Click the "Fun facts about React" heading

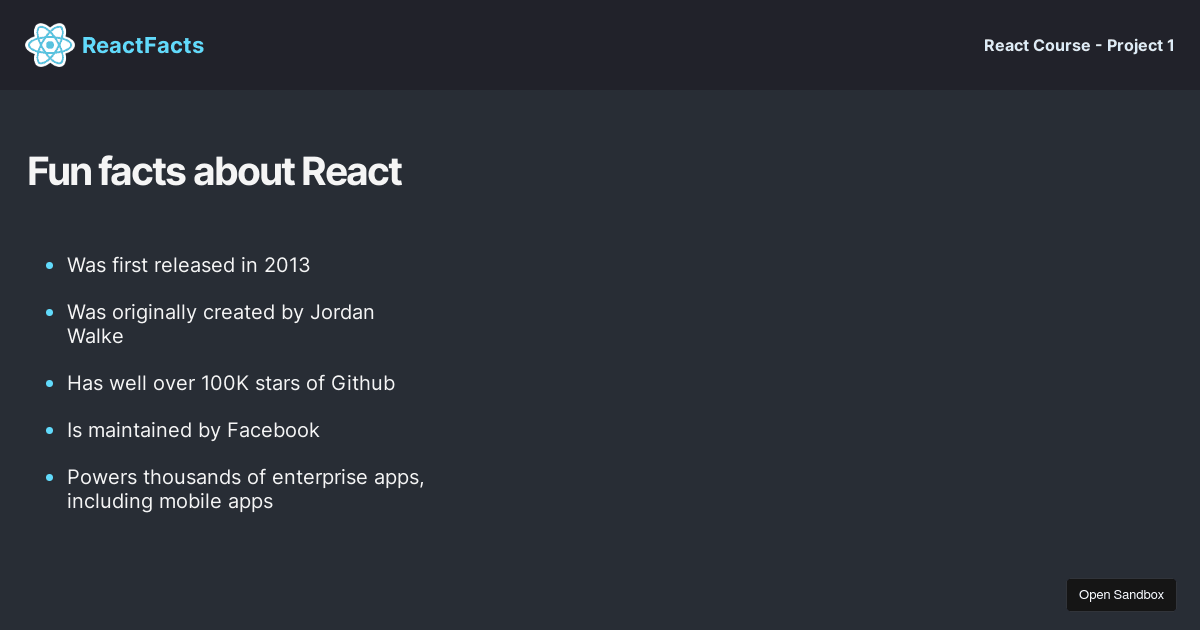[x=214, y=172]
